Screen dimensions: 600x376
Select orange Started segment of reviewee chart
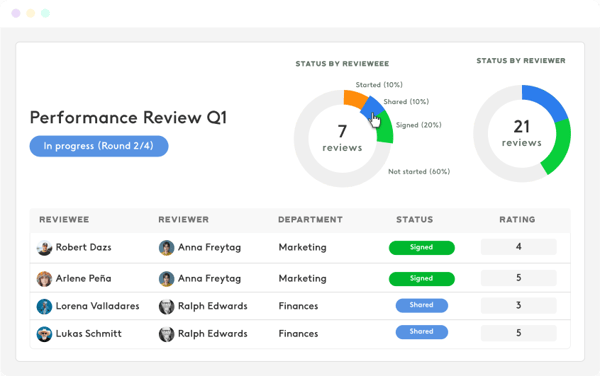tap(354, 98)
